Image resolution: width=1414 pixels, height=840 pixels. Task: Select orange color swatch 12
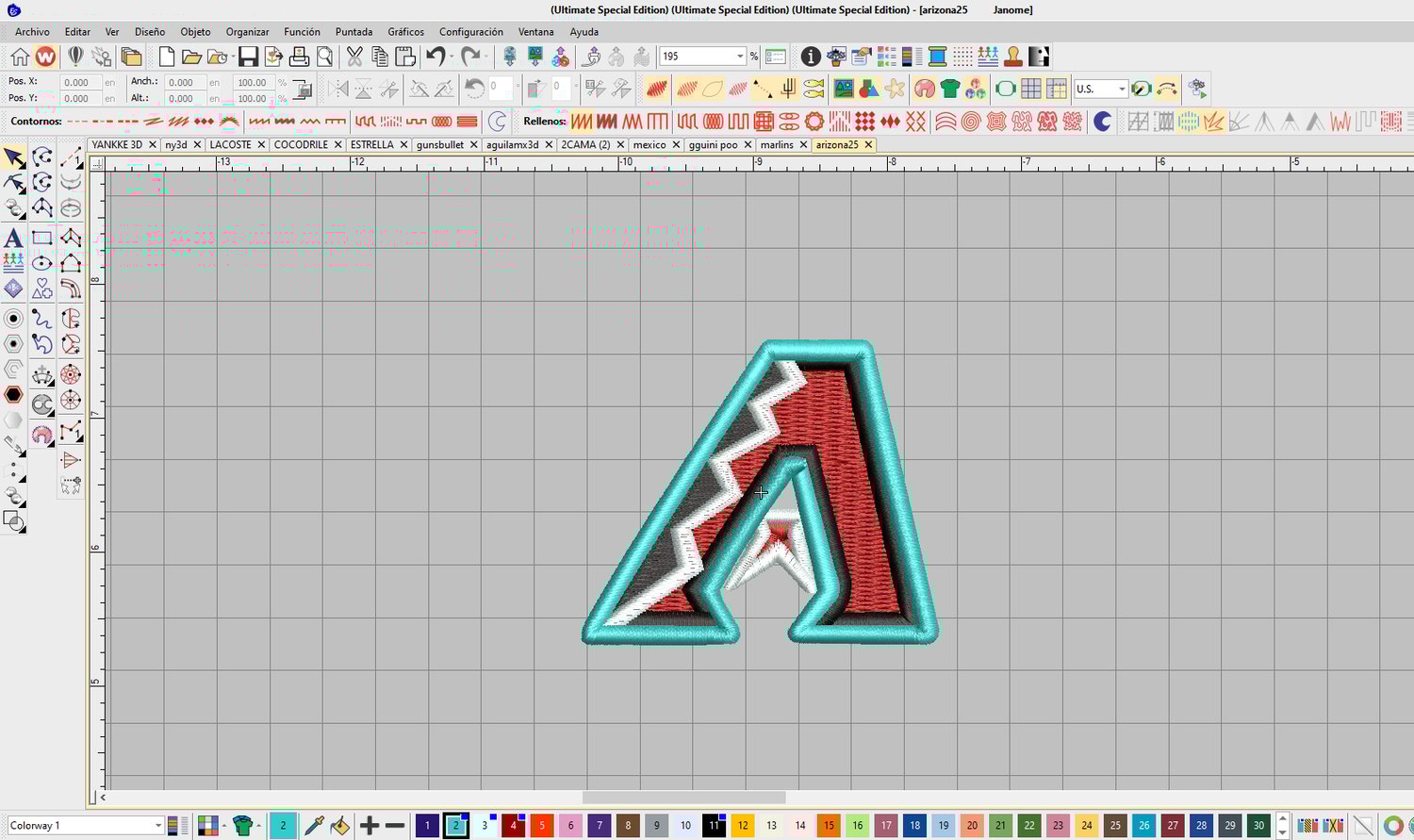tap(743, 826)
